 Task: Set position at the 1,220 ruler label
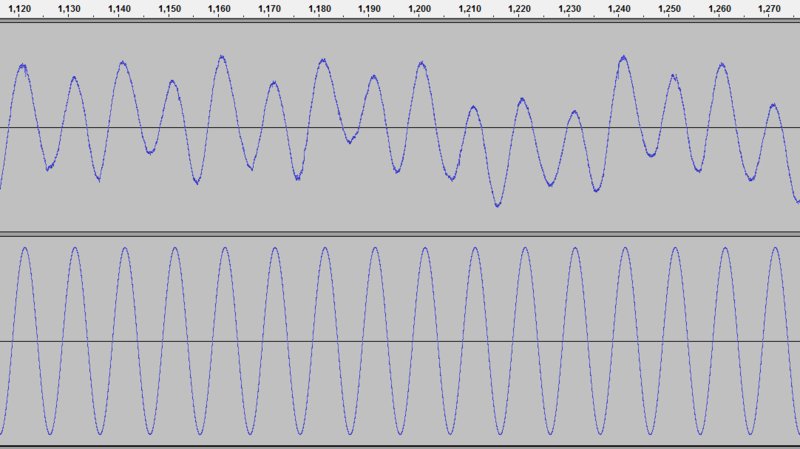(x=519, y=9)
